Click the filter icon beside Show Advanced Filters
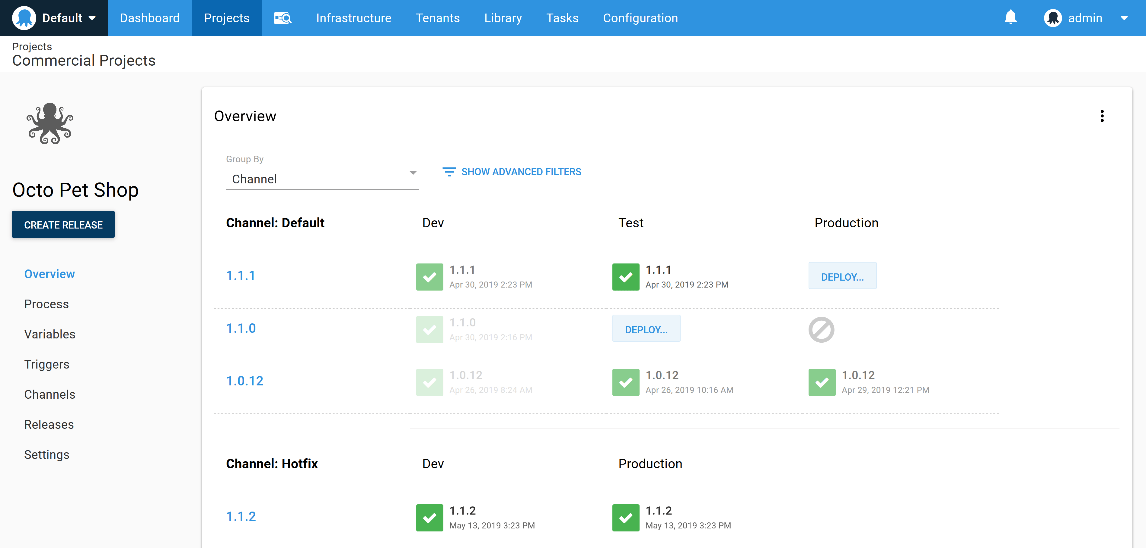Screen dimensions: 1146x548 click(x=449, y=172)
